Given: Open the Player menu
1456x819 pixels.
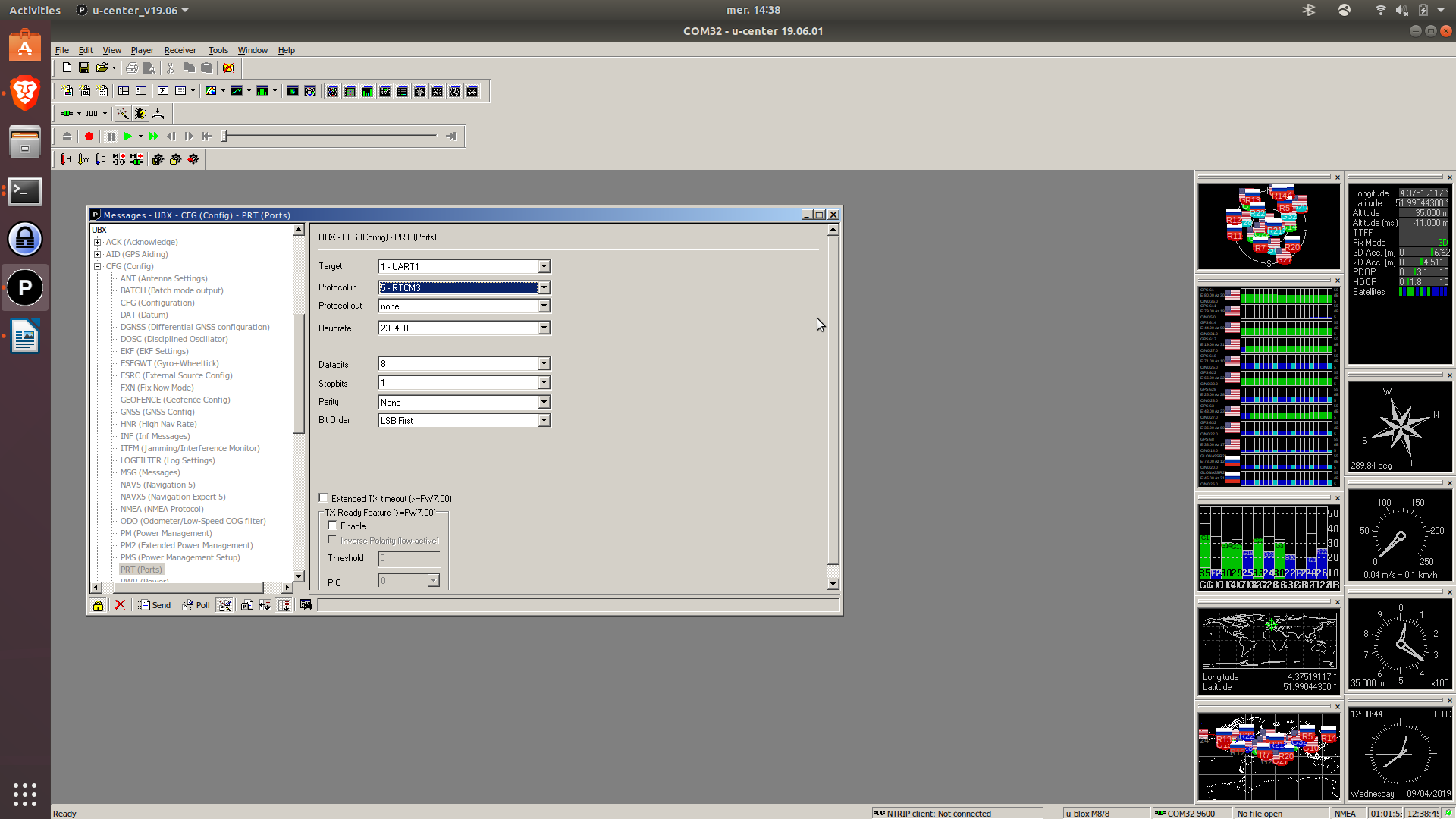Looking at the screenshot, I should 142,50.
